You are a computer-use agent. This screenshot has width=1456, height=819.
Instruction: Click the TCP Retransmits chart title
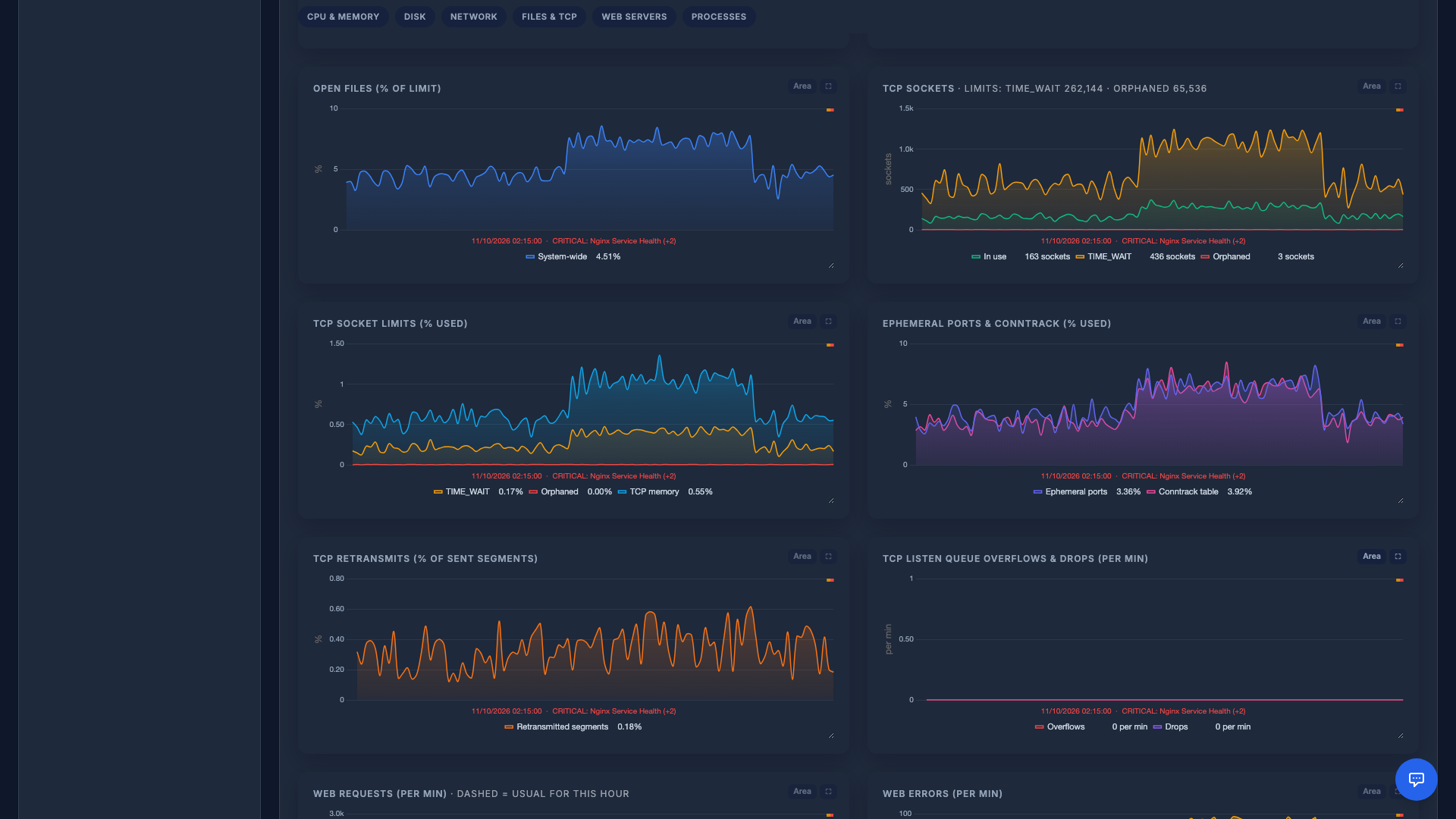(x=425, y=559)
